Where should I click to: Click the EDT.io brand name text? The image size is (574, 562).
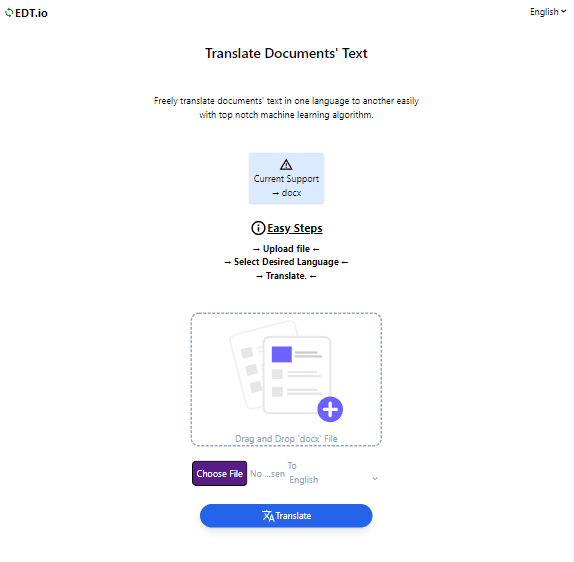click(x=31, y=13)
